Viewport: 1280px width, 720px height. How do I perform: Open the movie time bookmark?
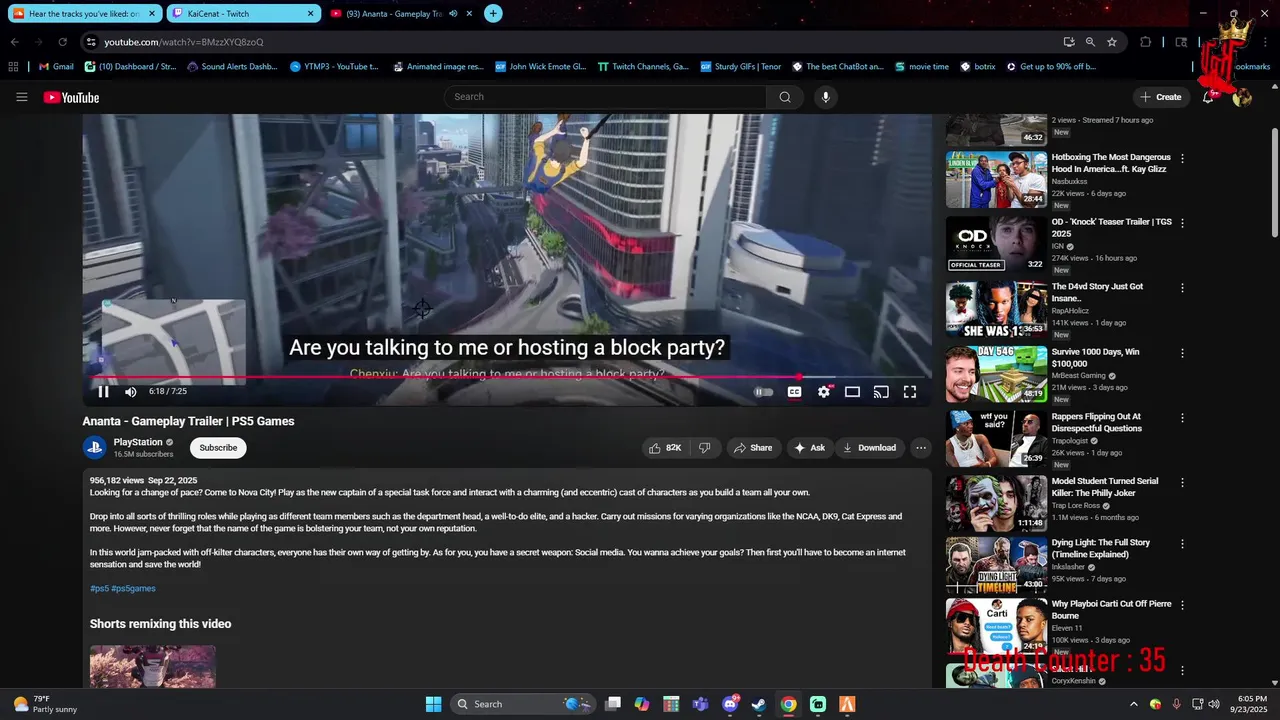point(921,67)
